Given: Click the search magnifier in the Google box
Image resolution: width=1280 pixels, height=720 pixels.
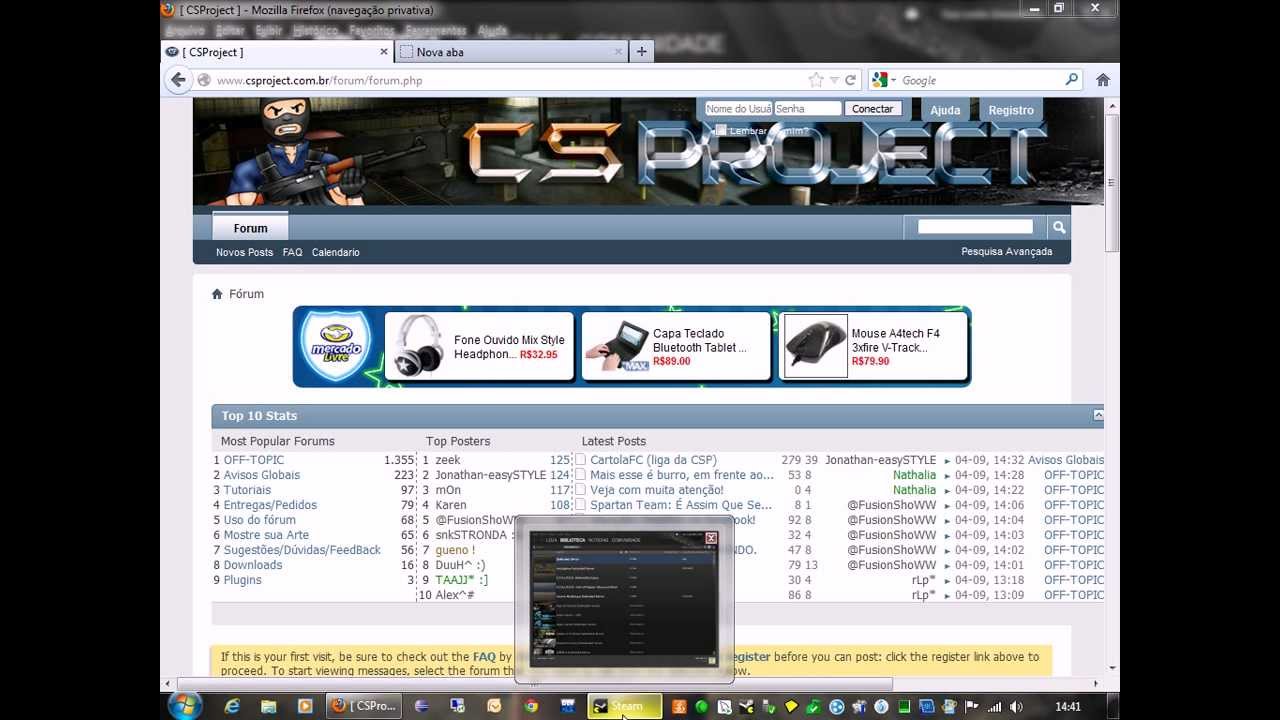Looking at the screenshot, I should [x=1071, y=80].
